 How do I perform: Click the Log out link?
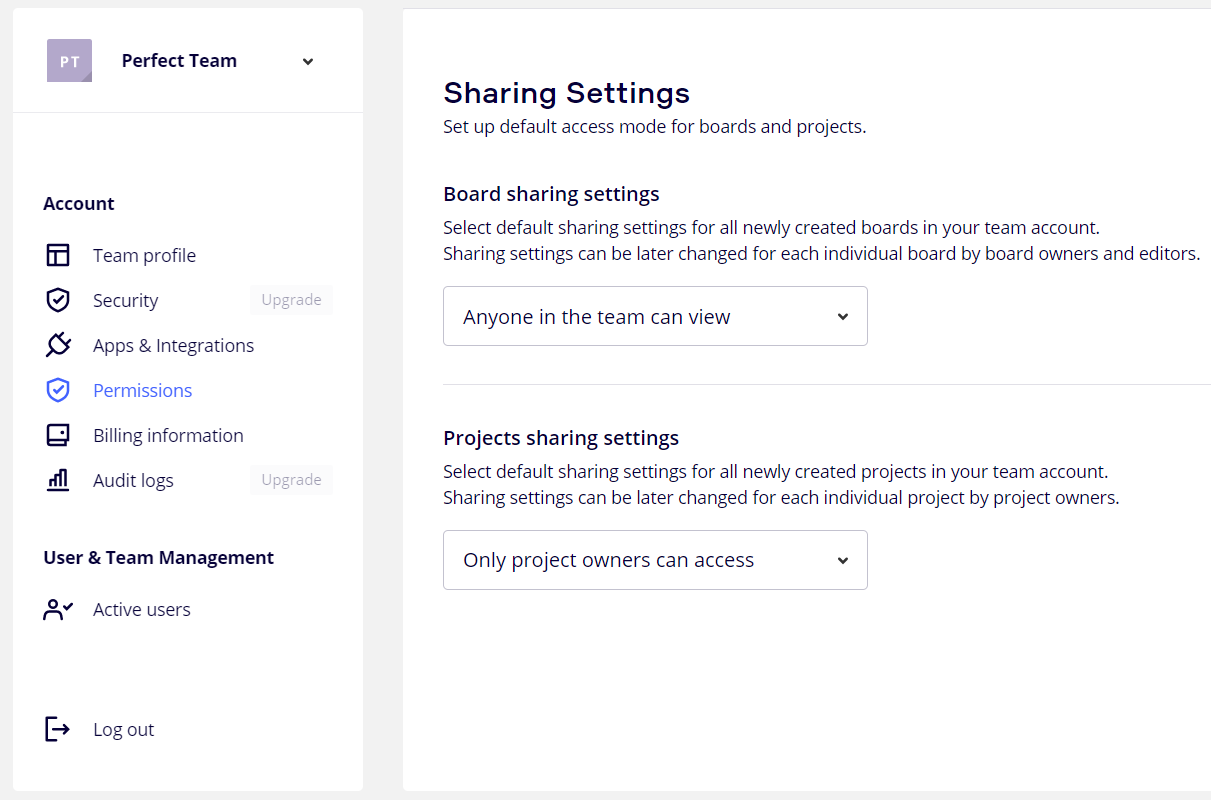coord(123,729)
